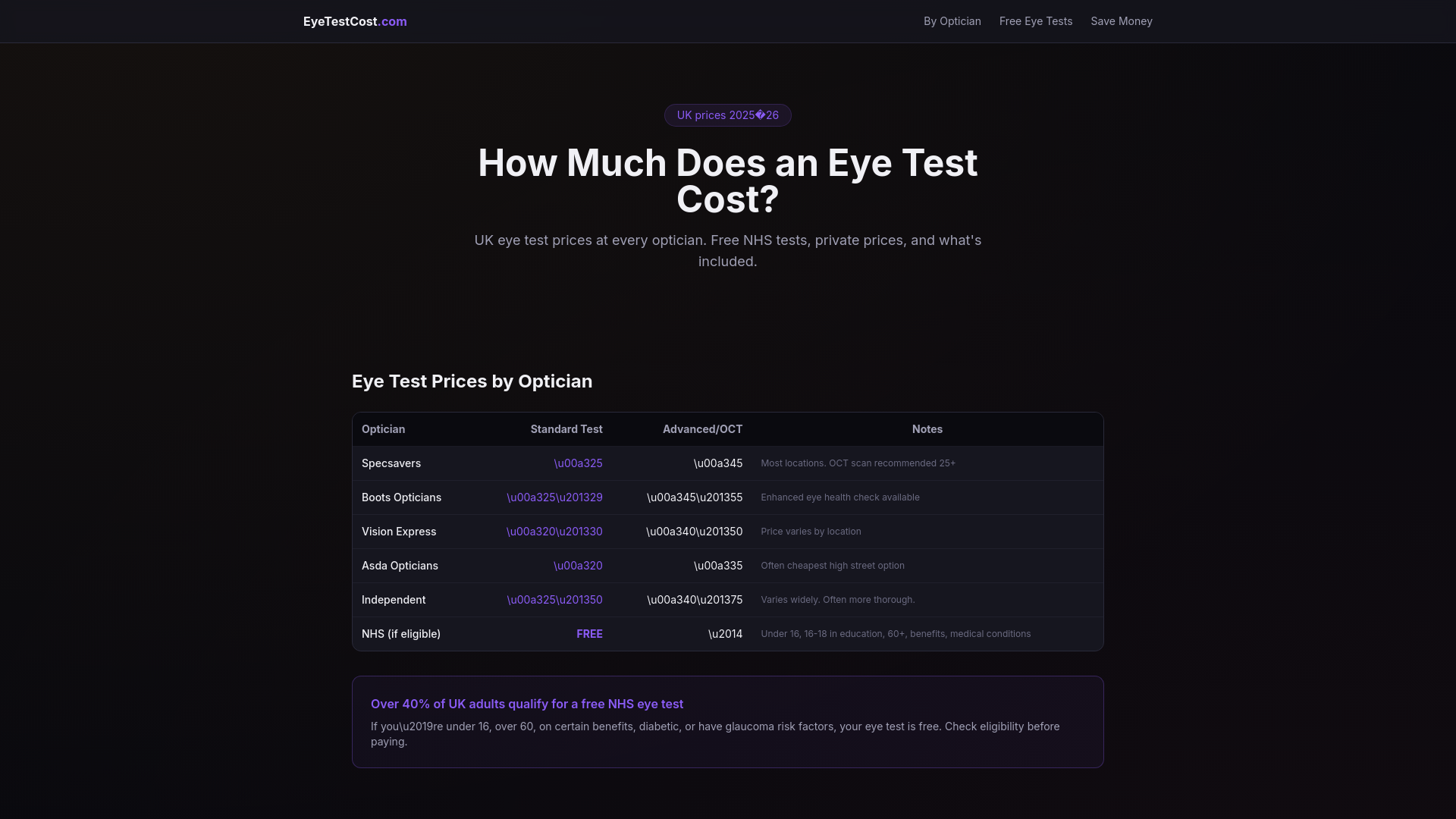Select the Asda Opticians row name
This screenshot has width=1456, height=819.
[x=400, y=566]
